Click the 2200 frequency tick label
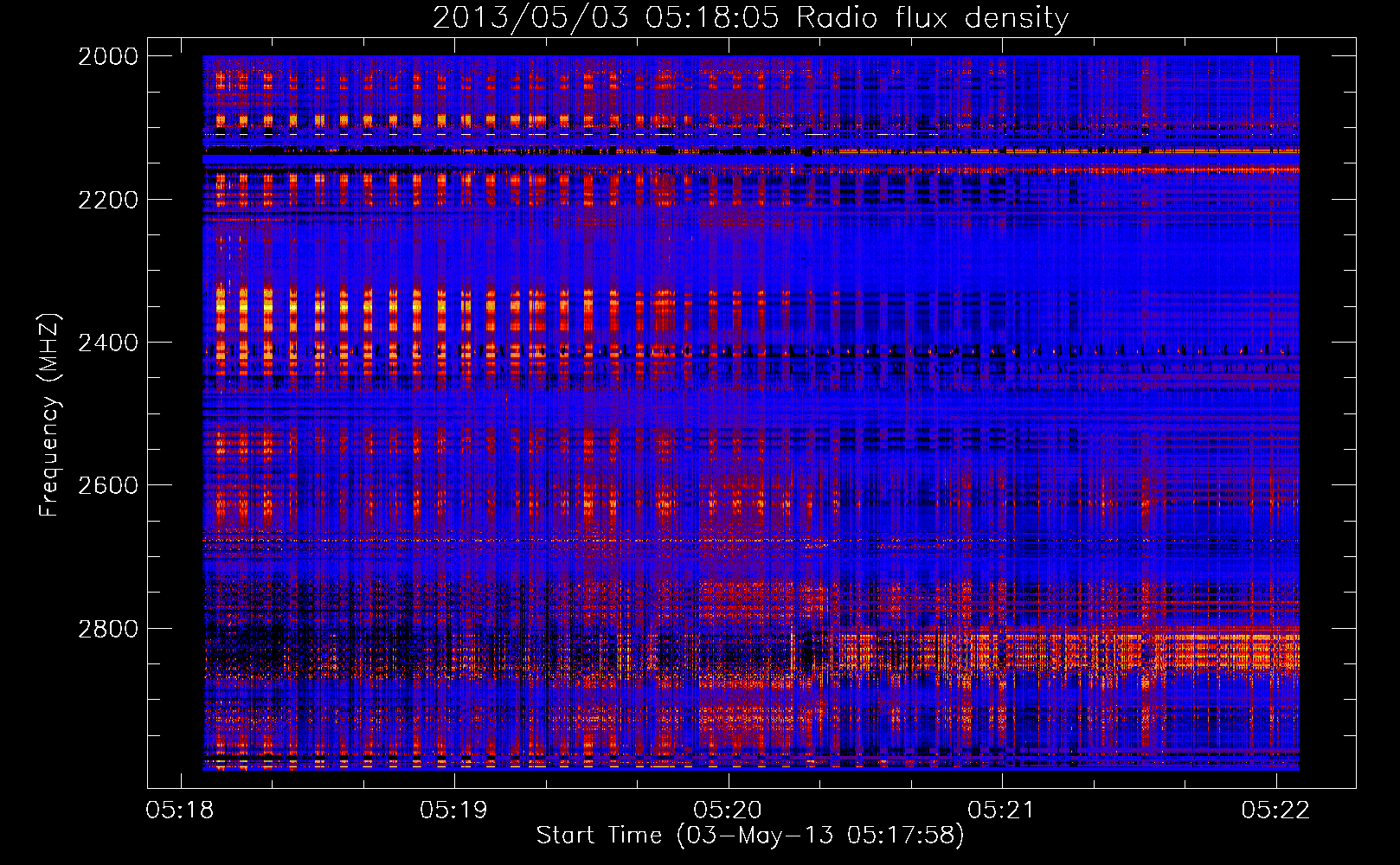This screenshot has height=865, width=1400. pyautogui.click(x=108, y=200)
